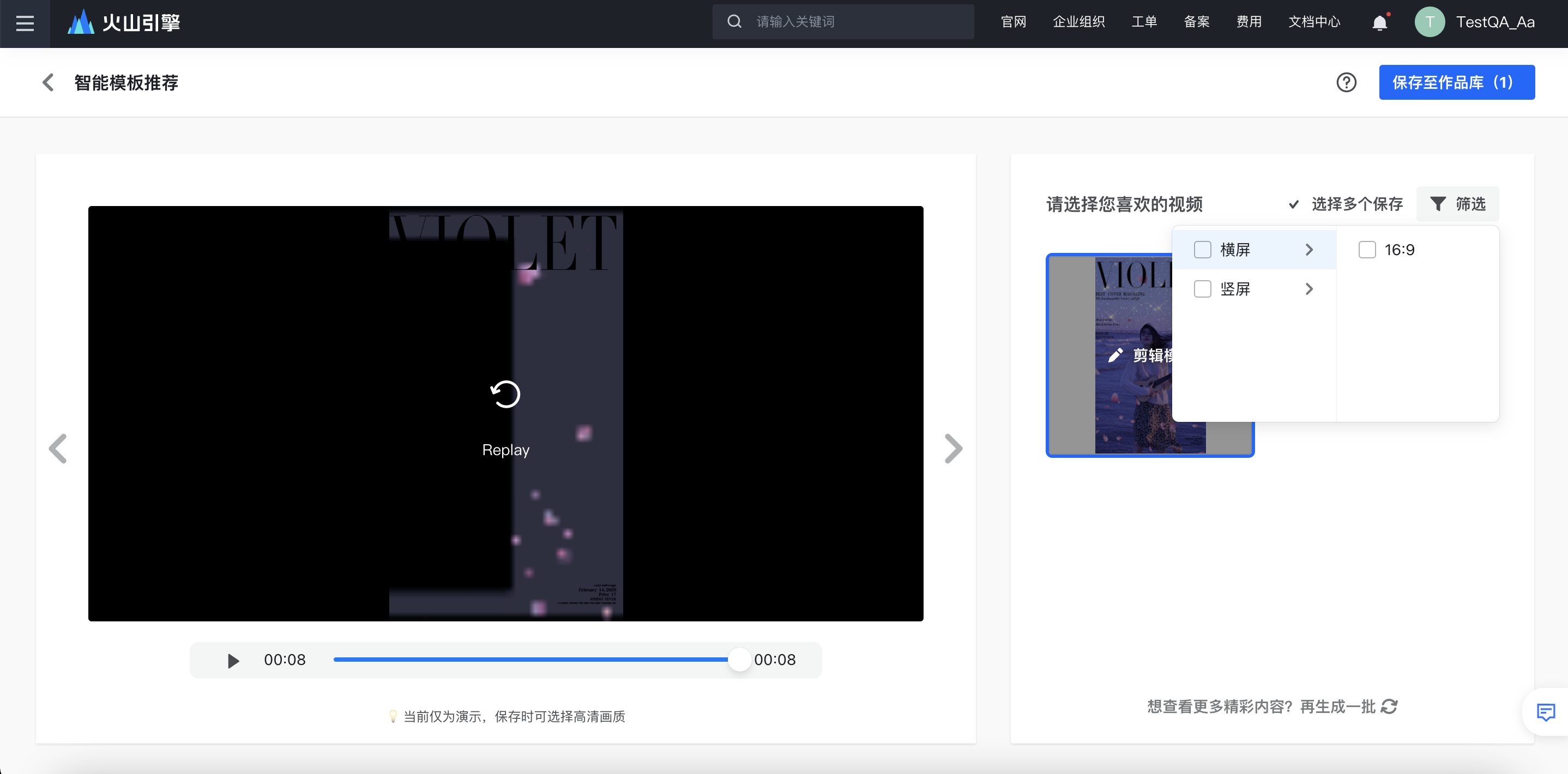Open the 工单 menu
Image resolution: width=1568 pixels, height=774 pixels.
1144,22
